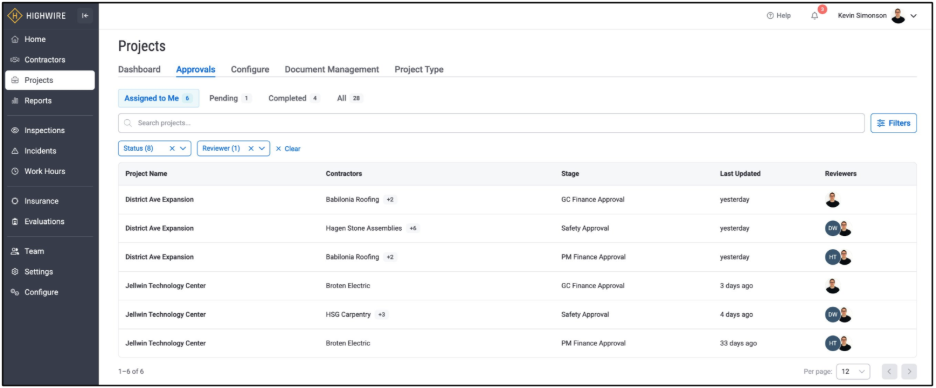This screenshot has width=936, height=388.
Task: Click +6 badge next to Hagen Stone Assemblies
Action: tap(412, 229)
